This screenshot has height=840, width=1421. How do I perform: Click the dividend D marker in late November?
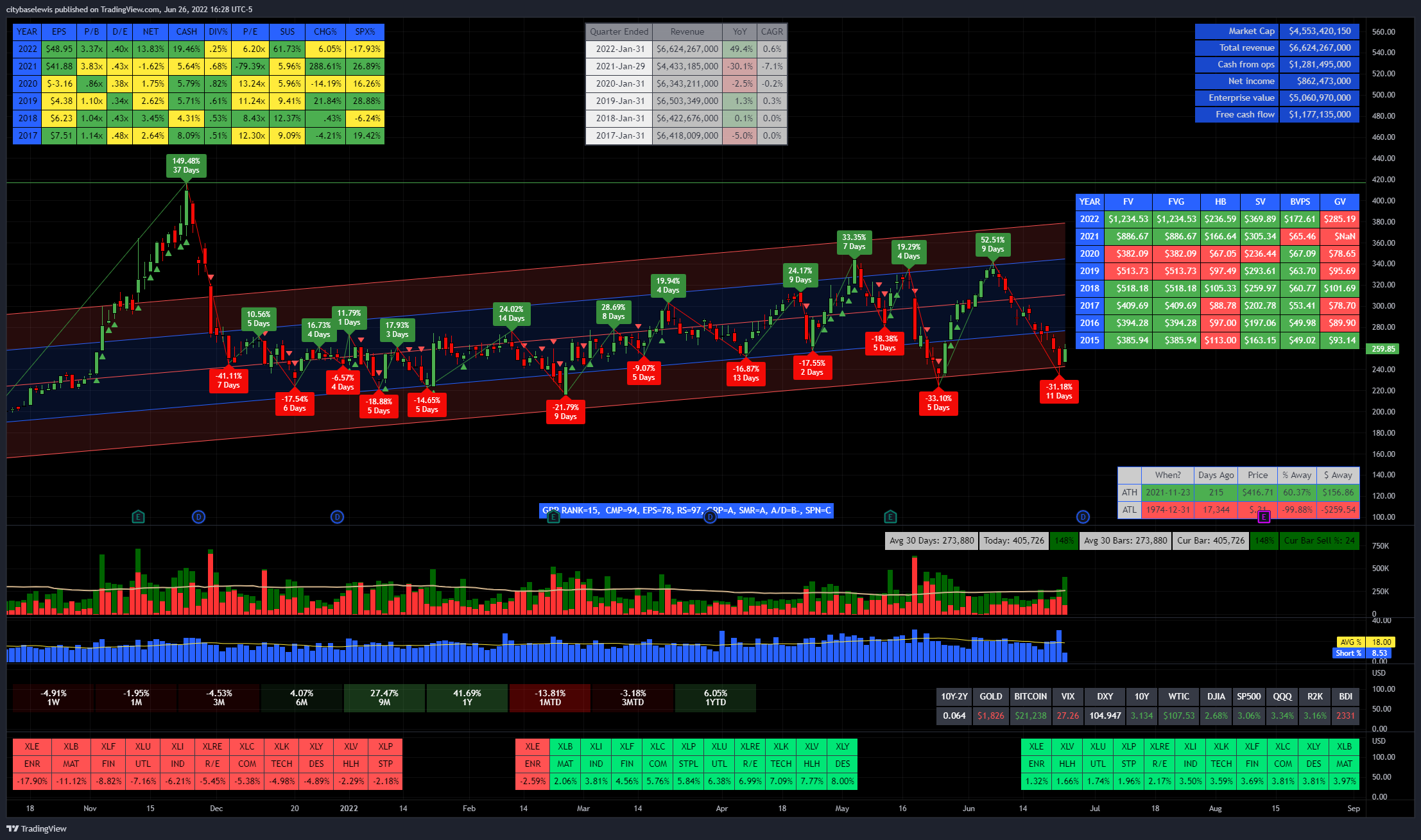pos(199,517)
